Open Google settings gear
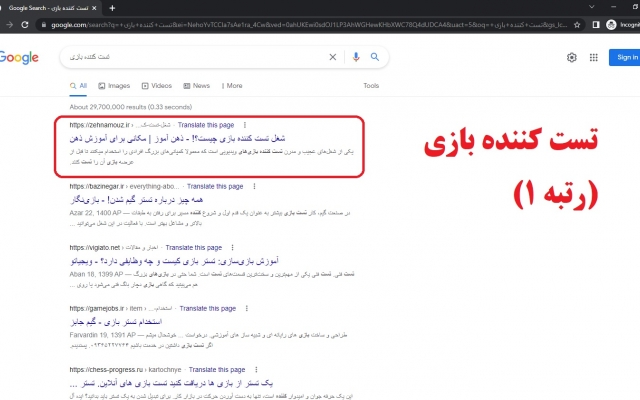Image resolution: width=640 pixels, height=400 pixels. (x=571, y=58)
